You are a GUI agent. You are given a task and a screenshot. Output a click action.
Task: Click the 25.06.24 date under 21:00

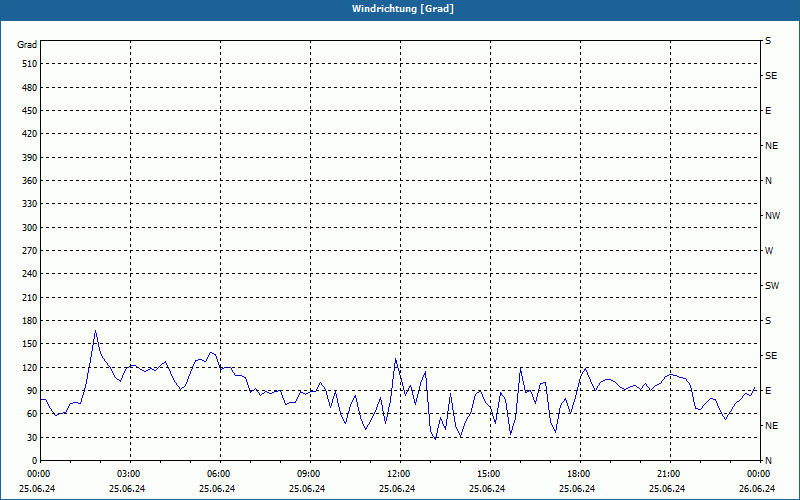pyautogui.click(x=667, y=489)
